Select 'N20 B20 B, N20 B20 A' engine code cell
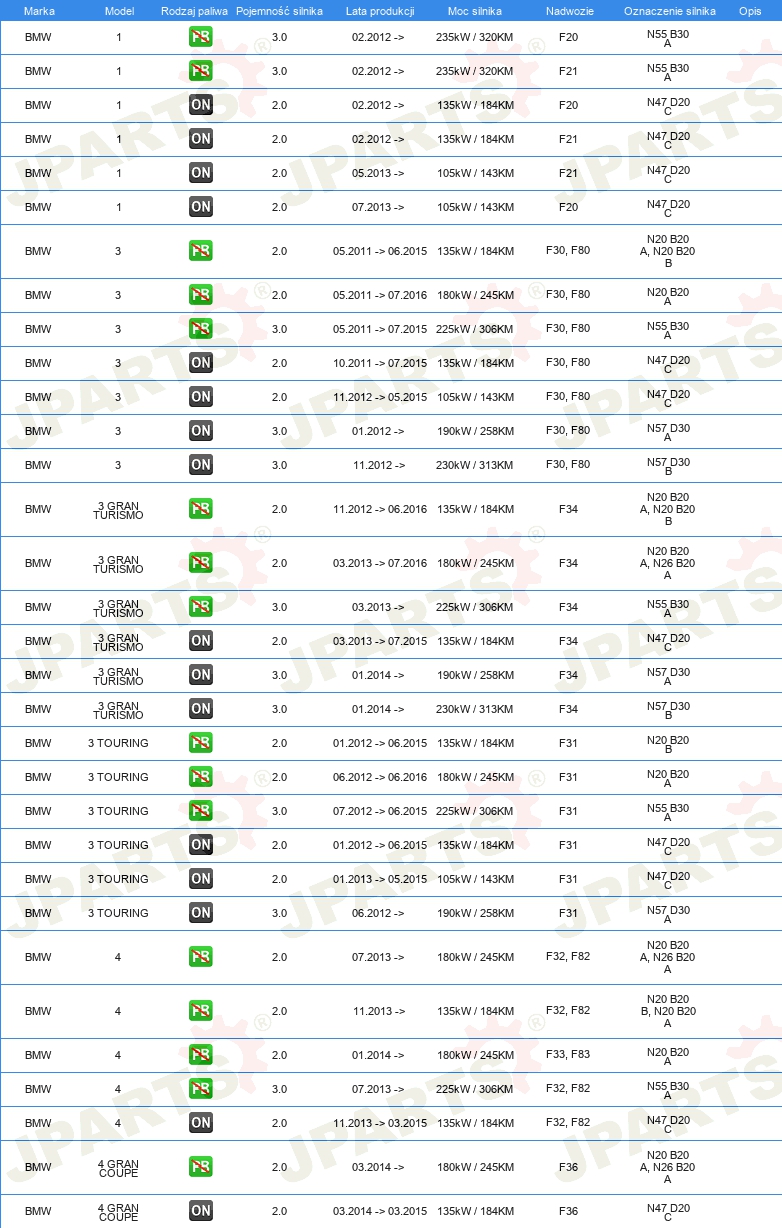Image resolution: width=782 pixels, height=1228 pixels. [668, 1011]
